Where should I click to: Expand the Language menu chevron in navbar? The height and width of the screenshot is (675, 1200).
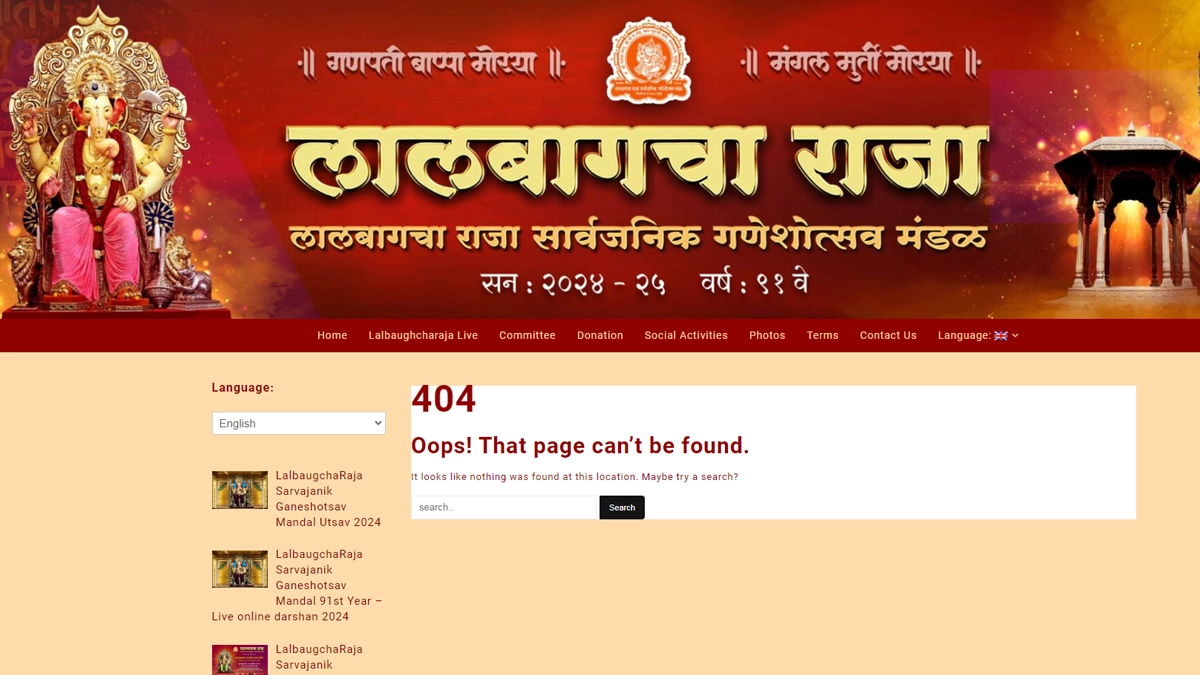[x=1015, y=336]
